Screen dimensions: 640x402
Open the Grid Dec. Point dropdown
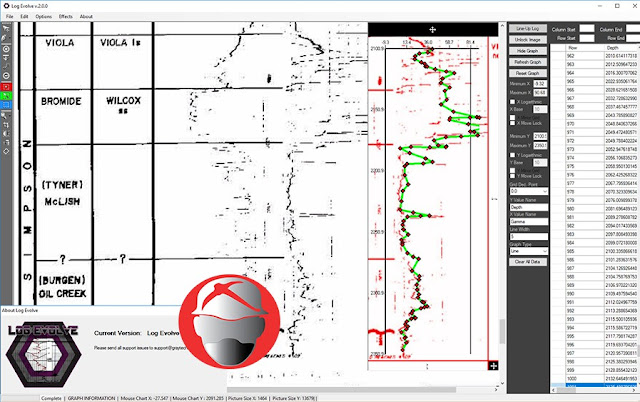tap(529, 191)
